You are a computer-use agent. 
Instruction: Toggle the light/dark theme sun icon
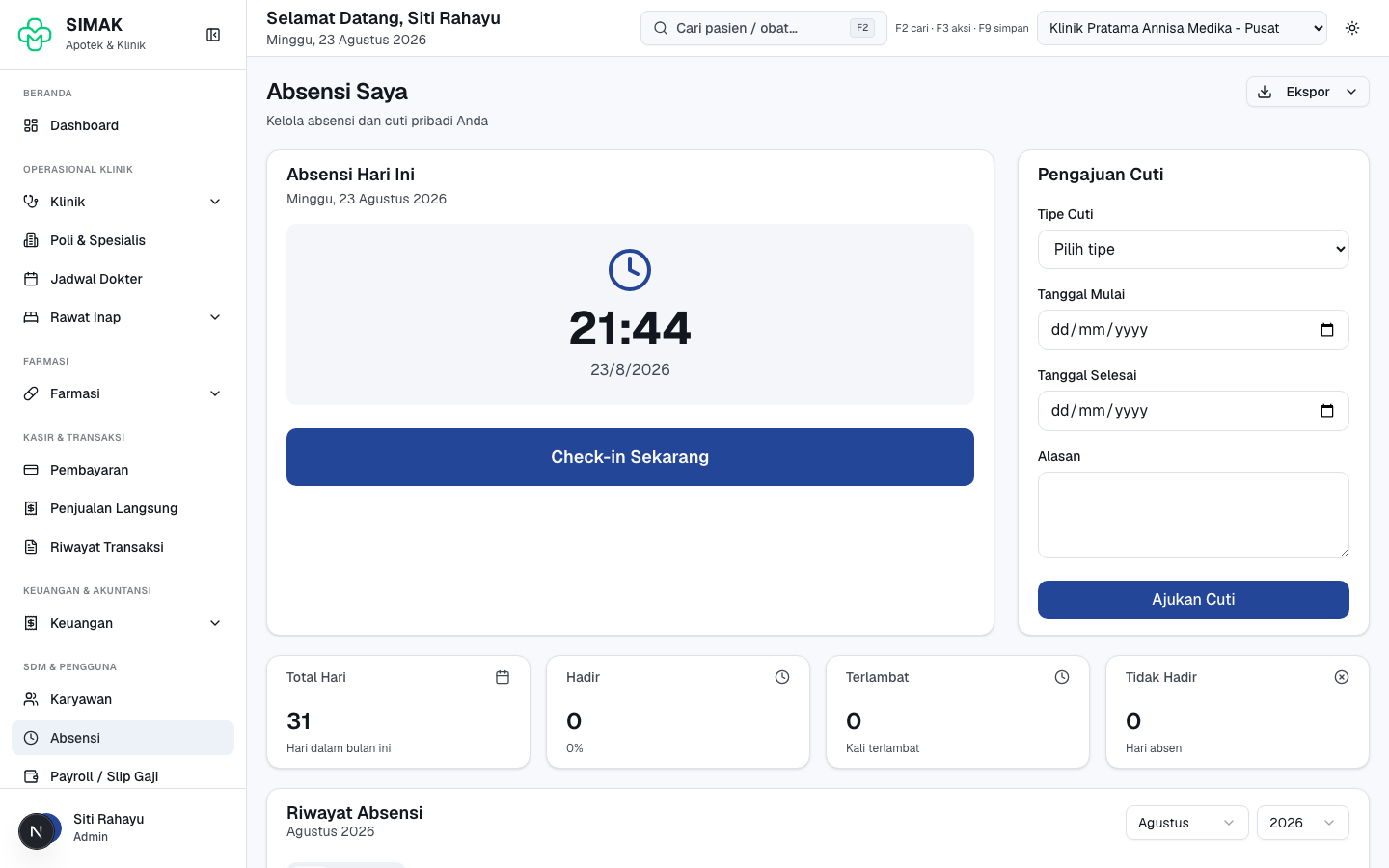pyautogui.click(x=1352, y=28)
